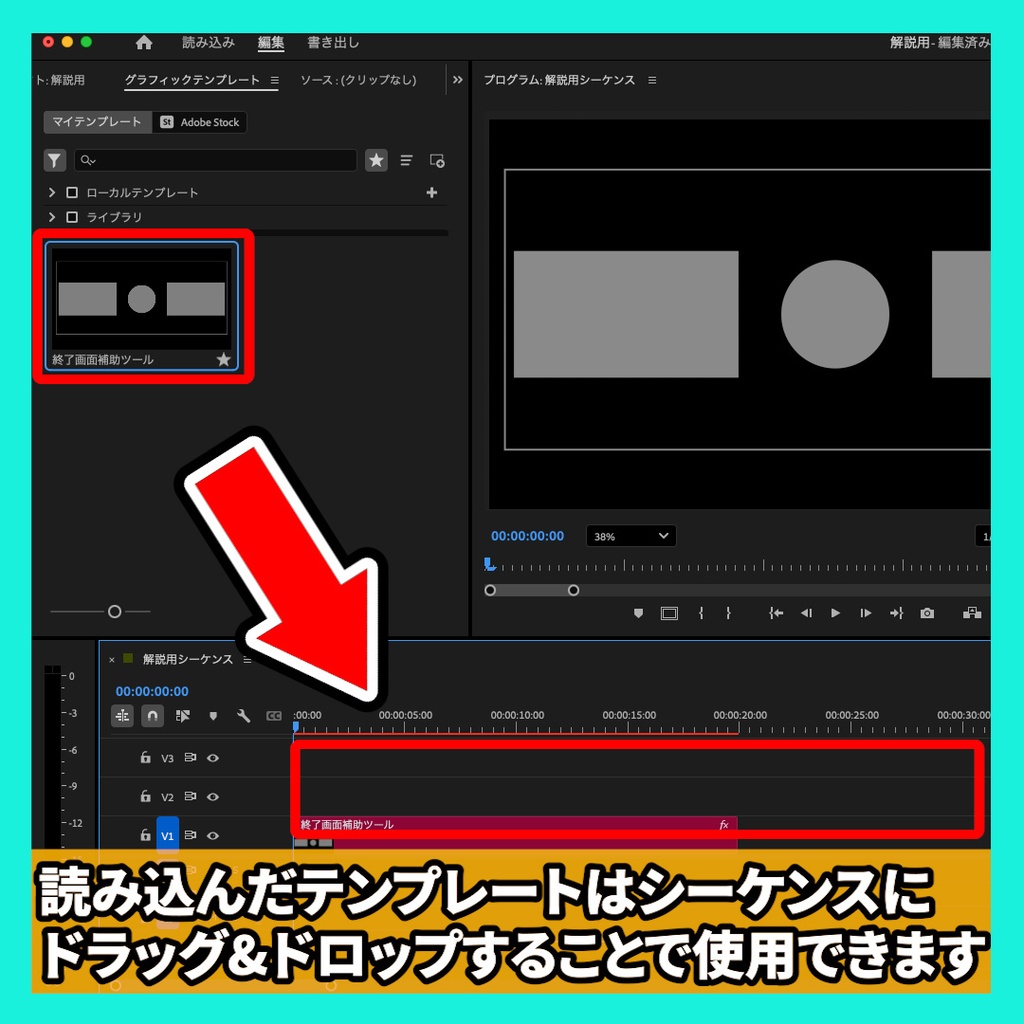Click the closed captions (CC) icon

(x=273, y=716)
